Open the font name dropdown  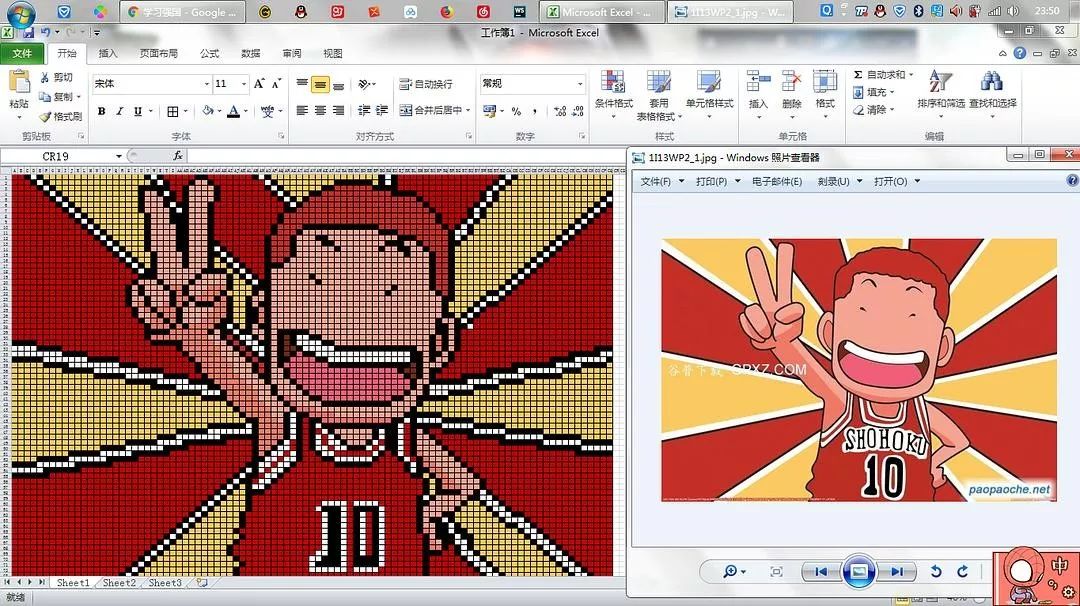tap(206, 83)
